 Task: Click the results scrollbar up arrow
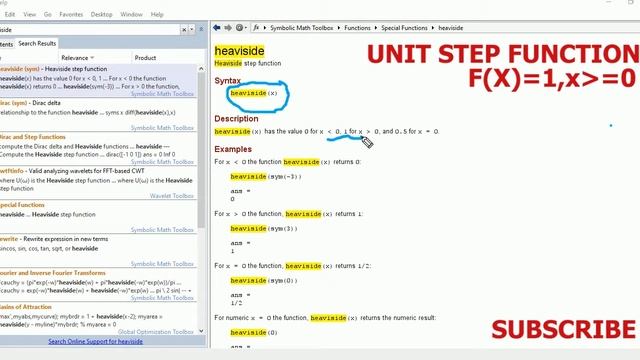pos(201,69)
